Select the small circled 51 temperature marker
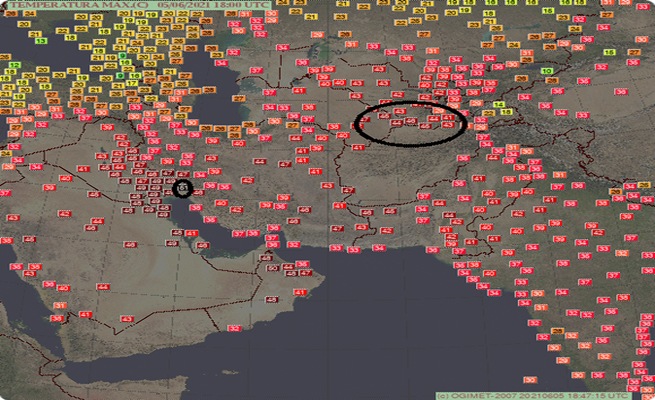Viewport: 655px width, 400px height. [182, 187]
